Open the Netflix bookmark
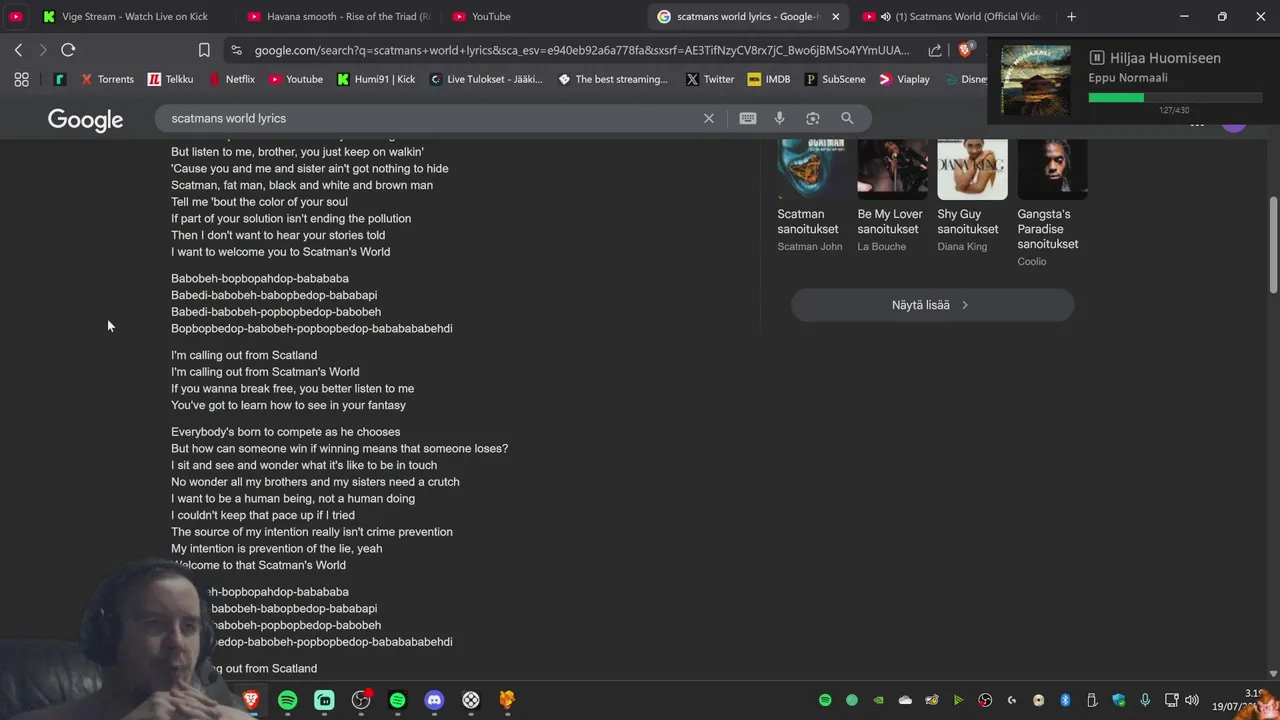This screenshot has height=720, width=1280. tap(231, 79)
